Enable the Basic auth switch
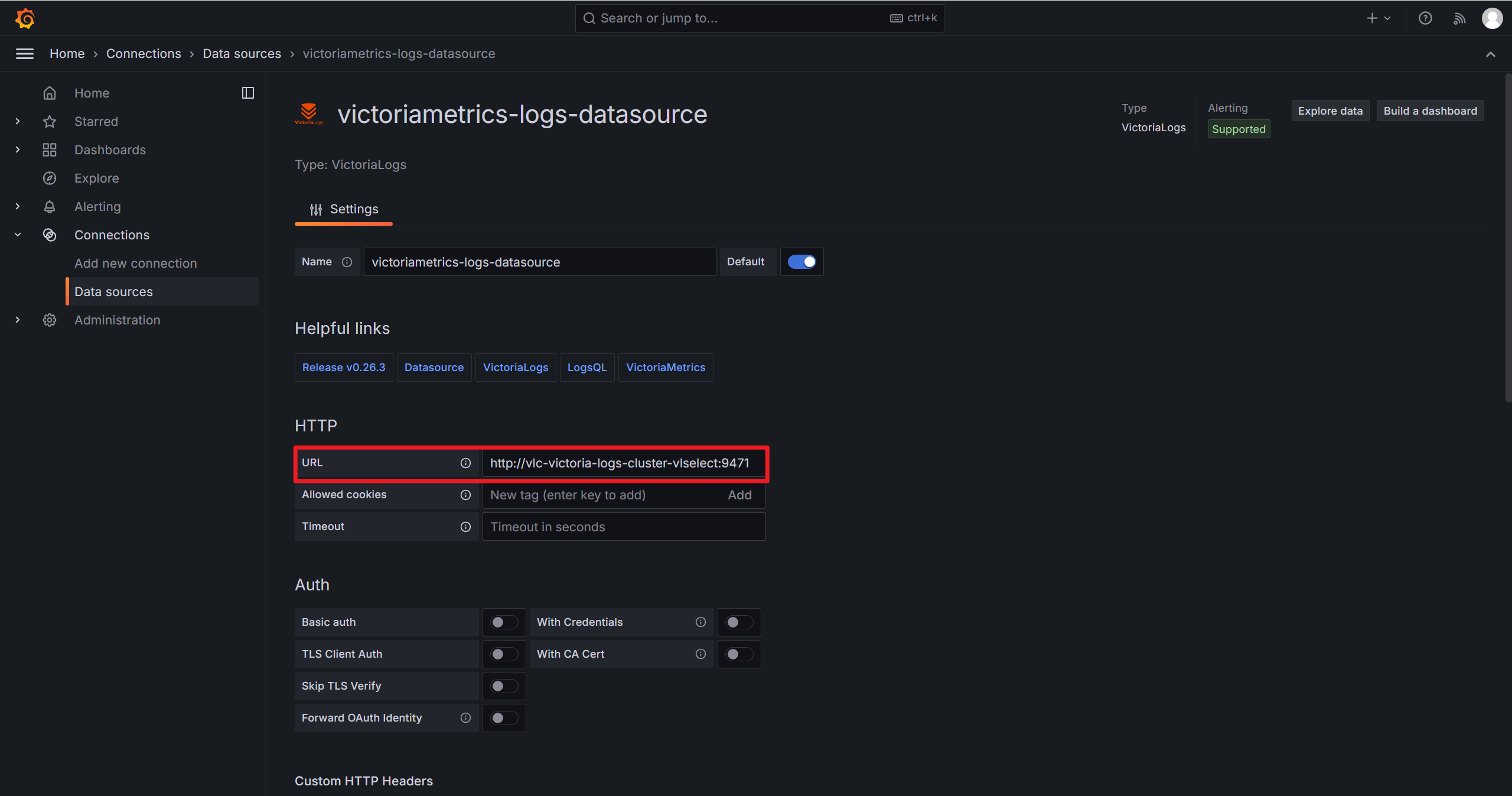The width and height of the screenshot is (1512, 796). tap(504, 622)
